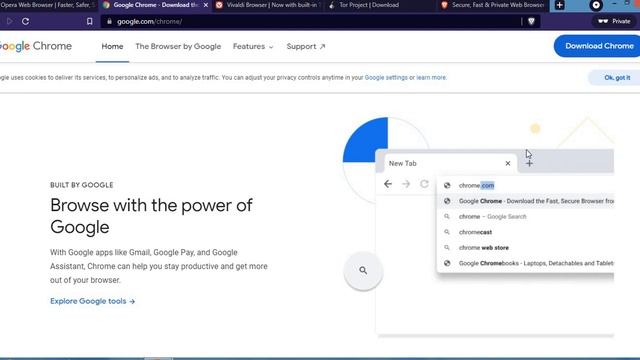The image size is (640, 360).
Task: Click the Browse with the power of Google heading
Action: 151,216
